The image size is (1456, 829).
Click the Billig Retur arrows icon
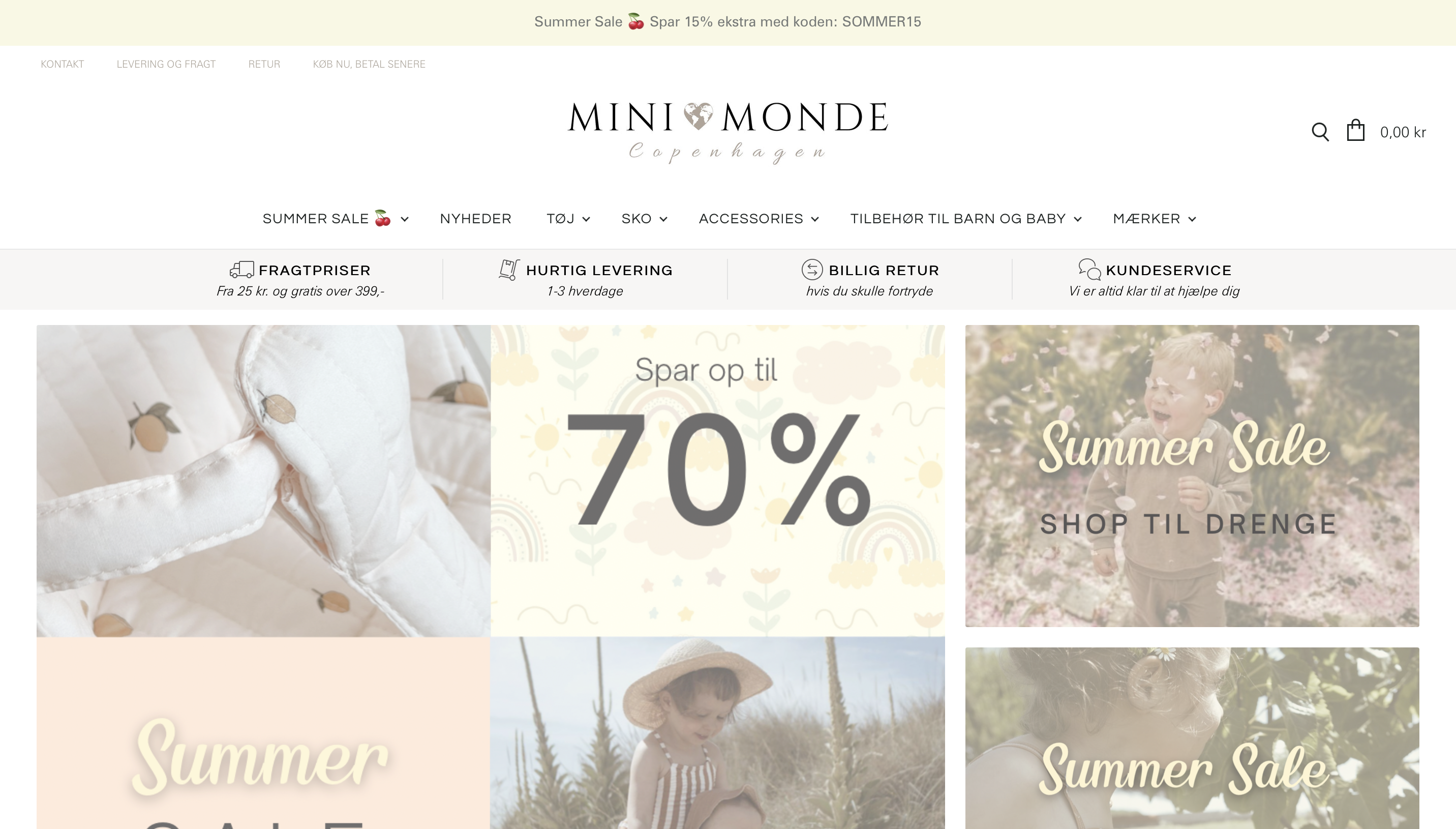point(812,270)
